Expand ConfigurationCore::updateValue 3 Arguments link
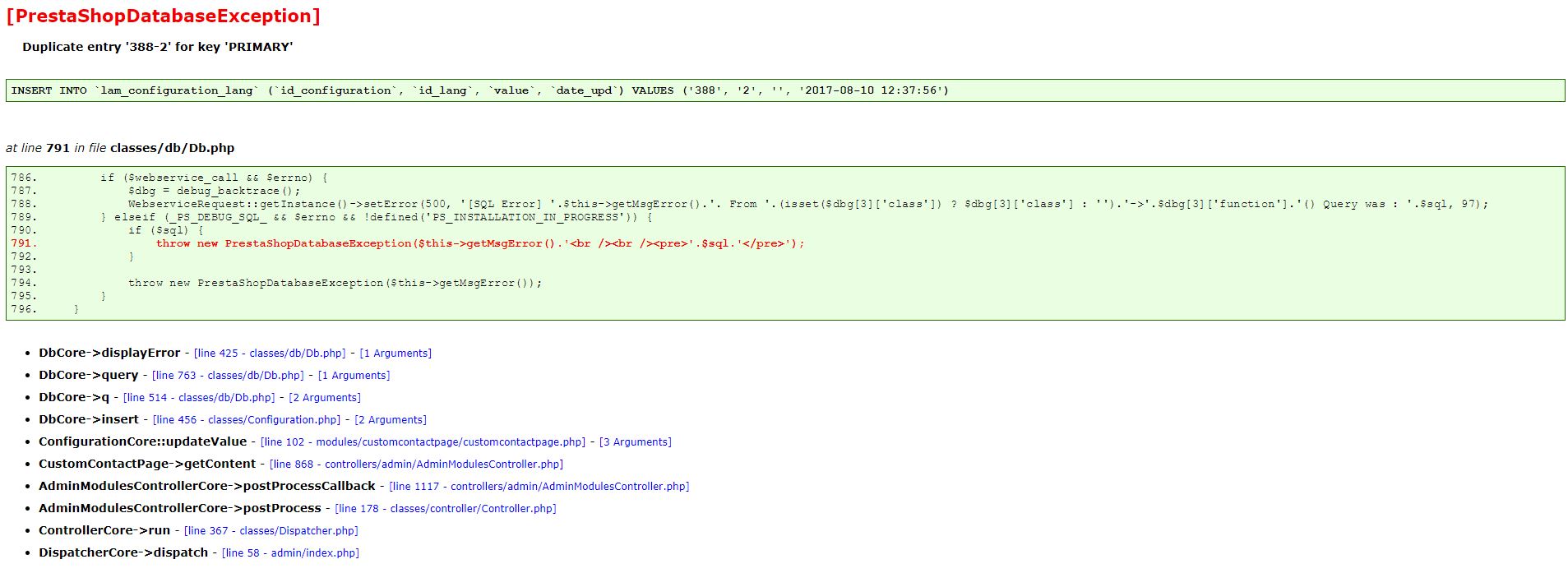The height and width of the screenshot is (587, 1568). coord(636,442)
